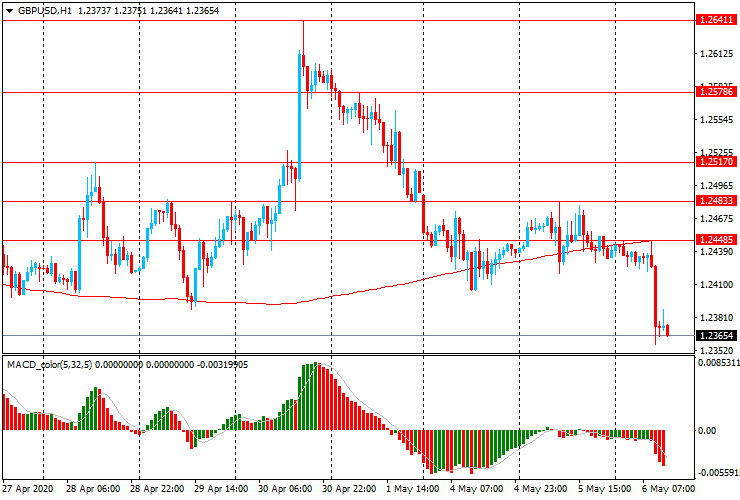Image resolution: width=740 pixels, height=500 pixels.
Task: Click the 5 May 15:00 time label
Action: [605, 489]
